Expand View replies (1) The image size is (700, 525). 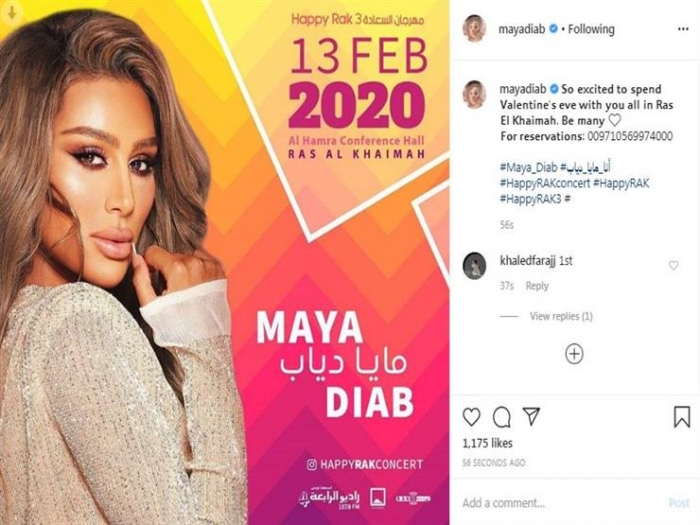[561, 316]
